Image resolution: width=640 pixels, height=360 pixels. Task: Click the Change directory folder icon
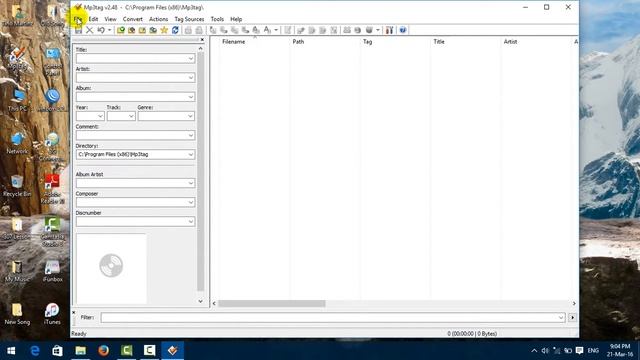(x=121, y=30)
